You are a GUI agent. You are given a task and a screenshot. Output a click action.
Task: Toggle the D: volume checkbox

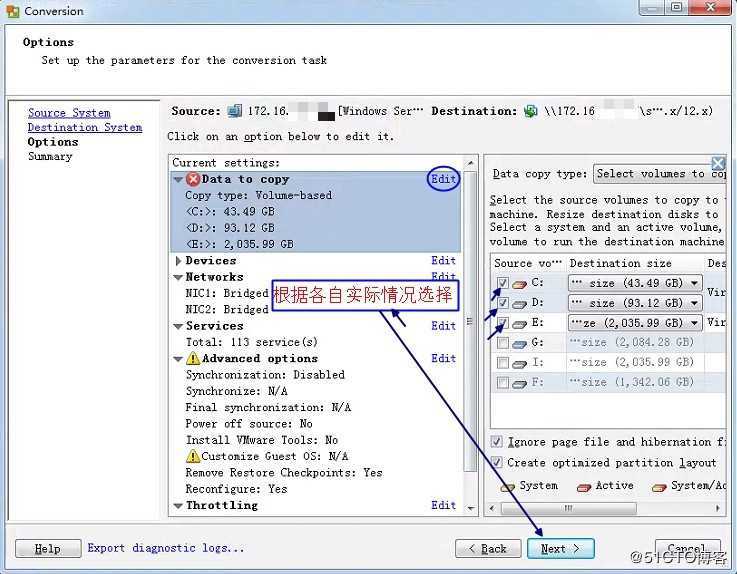pos(502,302)
